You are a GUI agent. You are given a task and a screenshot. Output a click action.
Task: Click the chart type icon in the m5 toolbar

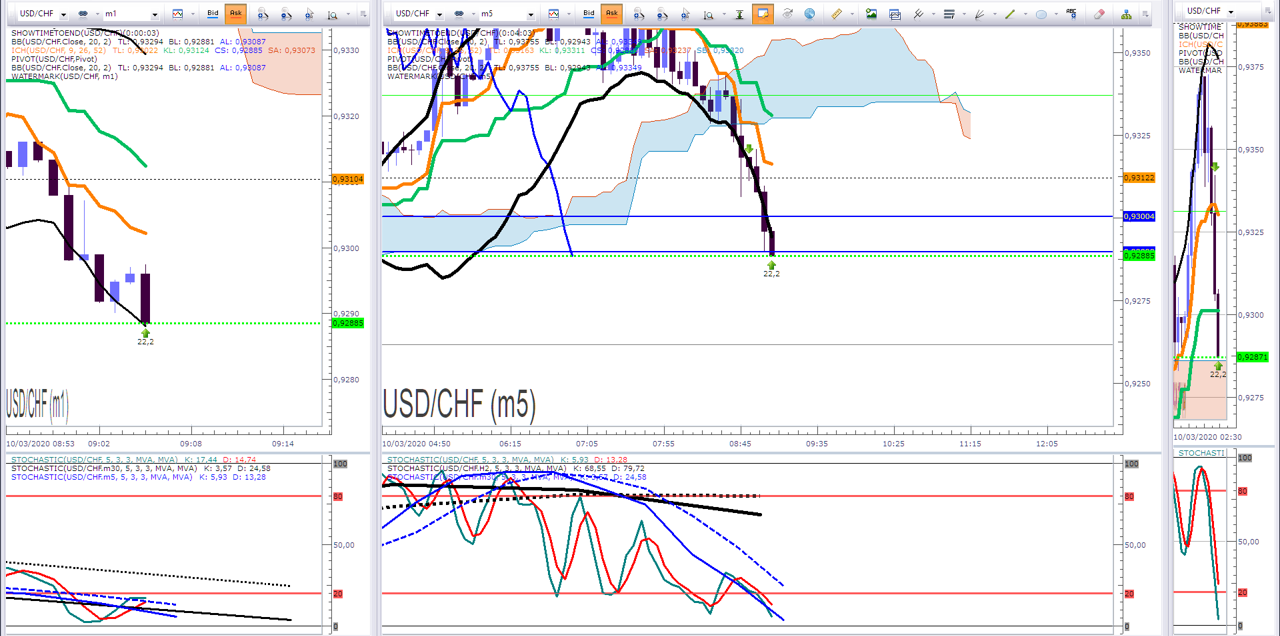[x=554, y=14]
